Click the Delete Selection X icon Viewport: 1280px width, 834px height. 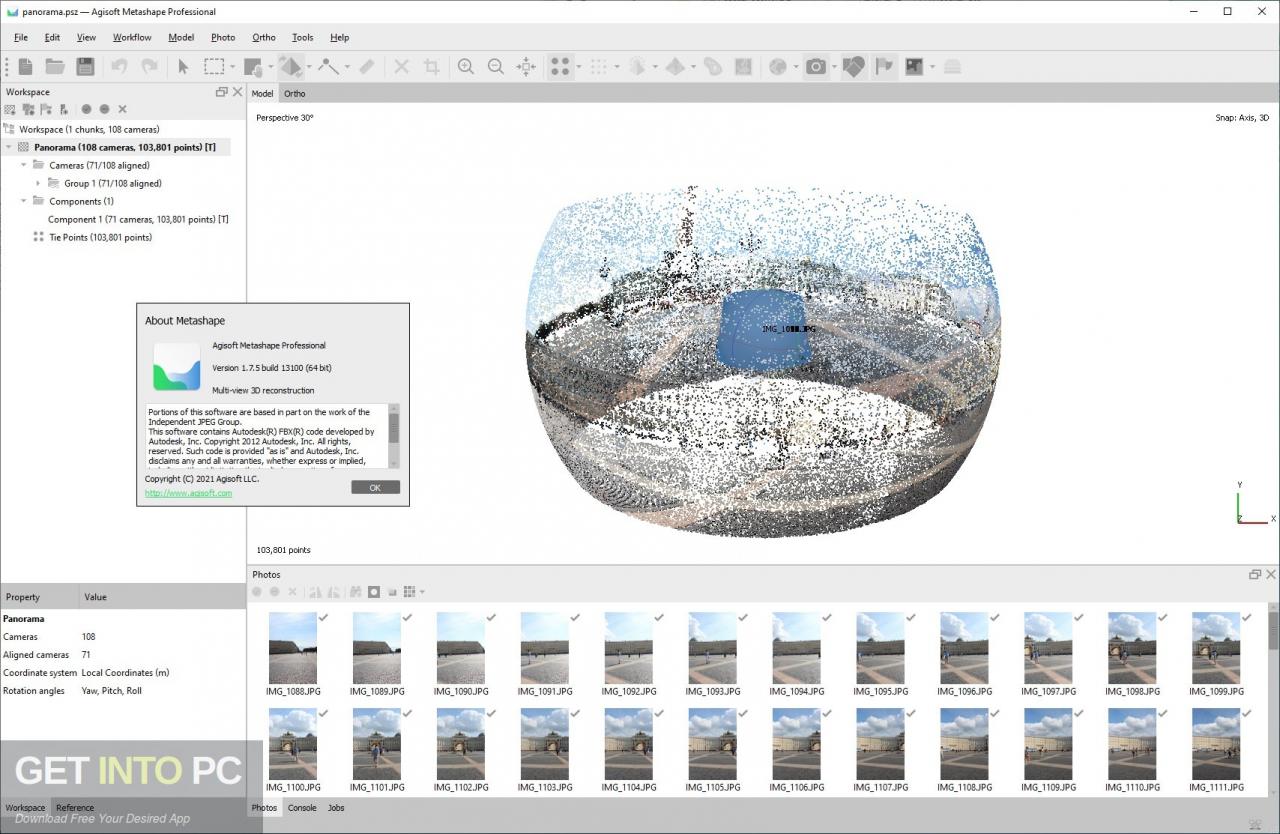pos(401,66)
